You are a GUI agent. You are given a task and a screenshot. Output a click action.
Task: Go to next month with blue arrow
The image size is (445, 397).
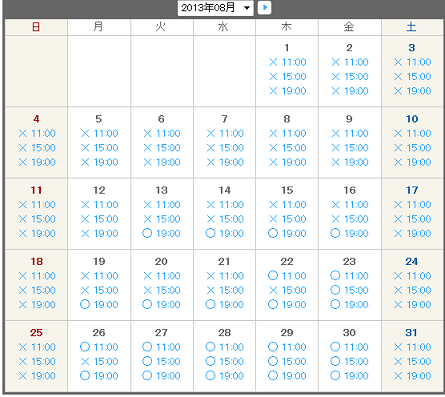264,8
